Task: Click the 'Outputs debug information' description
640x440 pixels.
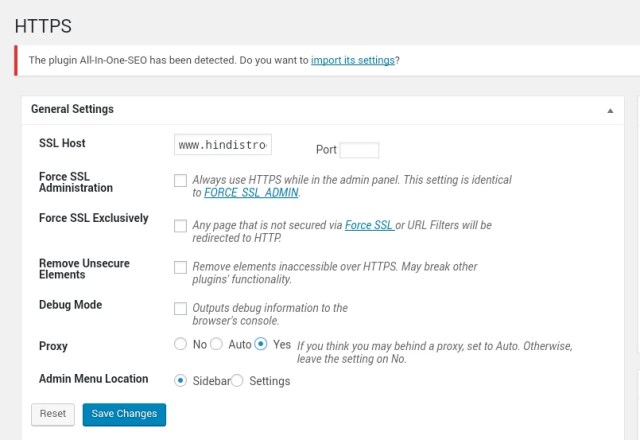Action: pyautogui.click(x=270, y=314)
